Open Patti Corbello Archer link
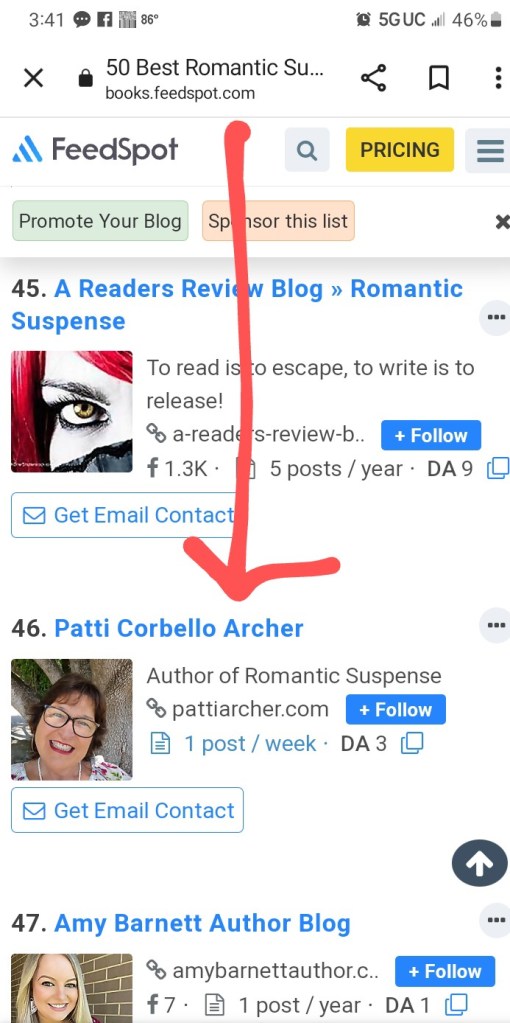Image resolution: width=510 pixels, height=1023 pixels. click(179, 628)
